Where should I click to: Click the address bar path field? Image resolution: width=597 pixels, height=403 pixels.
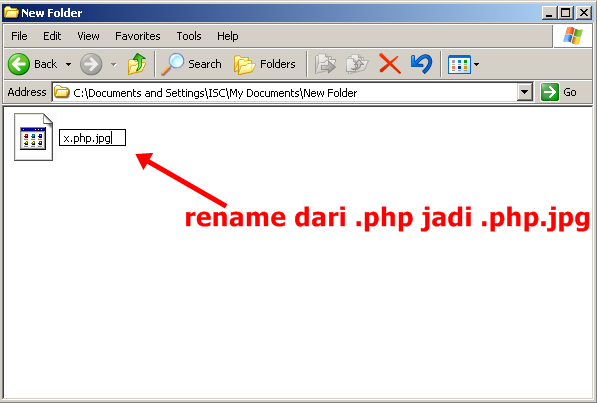pyautogui.click(x=292, y=93)
